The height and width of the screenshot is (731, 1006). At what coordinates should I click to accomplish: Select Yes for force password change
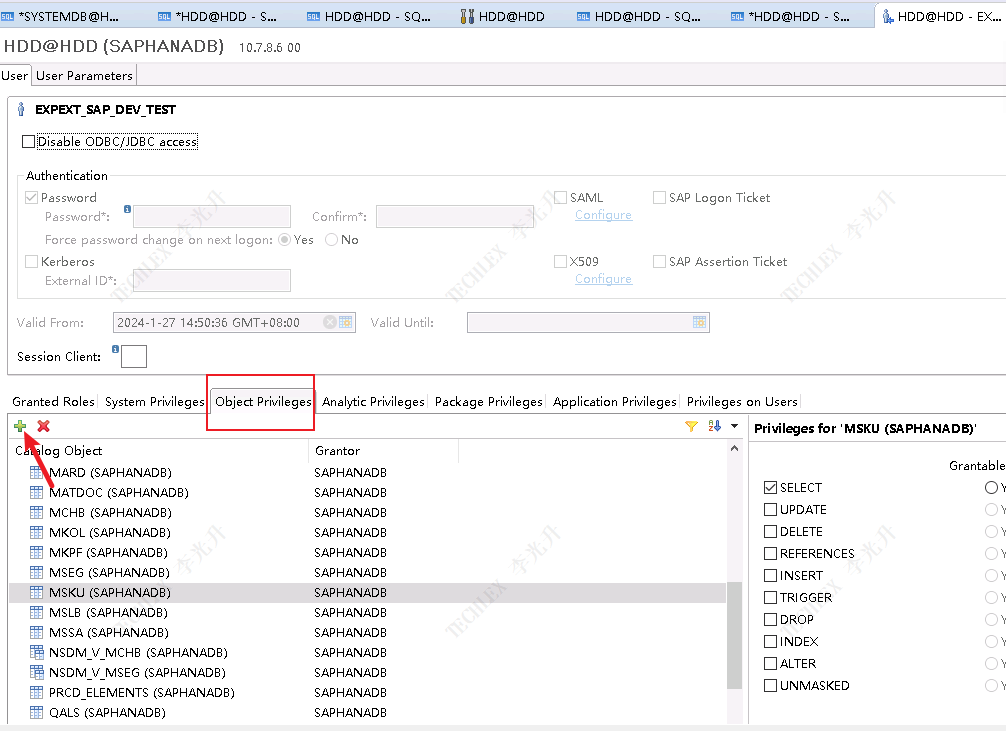click(284, 239)
